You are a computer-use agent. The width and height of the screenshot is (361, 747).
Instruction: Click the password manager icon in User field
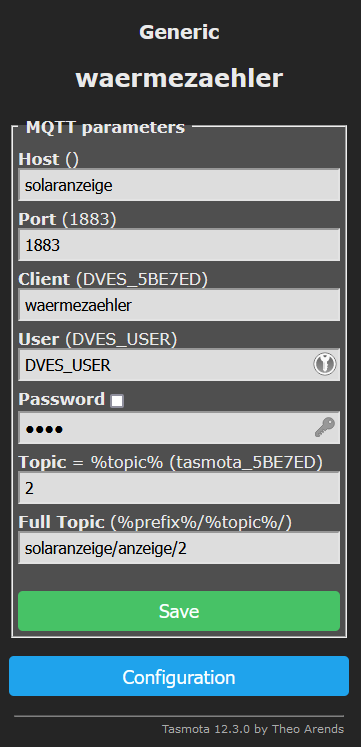[325, 365]
